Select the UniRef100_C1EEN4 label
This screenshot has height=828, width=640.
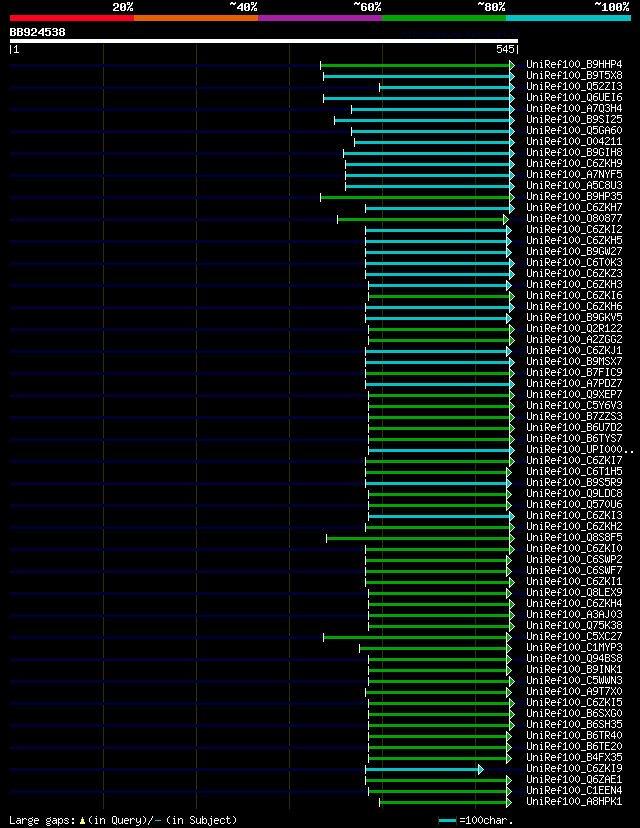[574, 791]
